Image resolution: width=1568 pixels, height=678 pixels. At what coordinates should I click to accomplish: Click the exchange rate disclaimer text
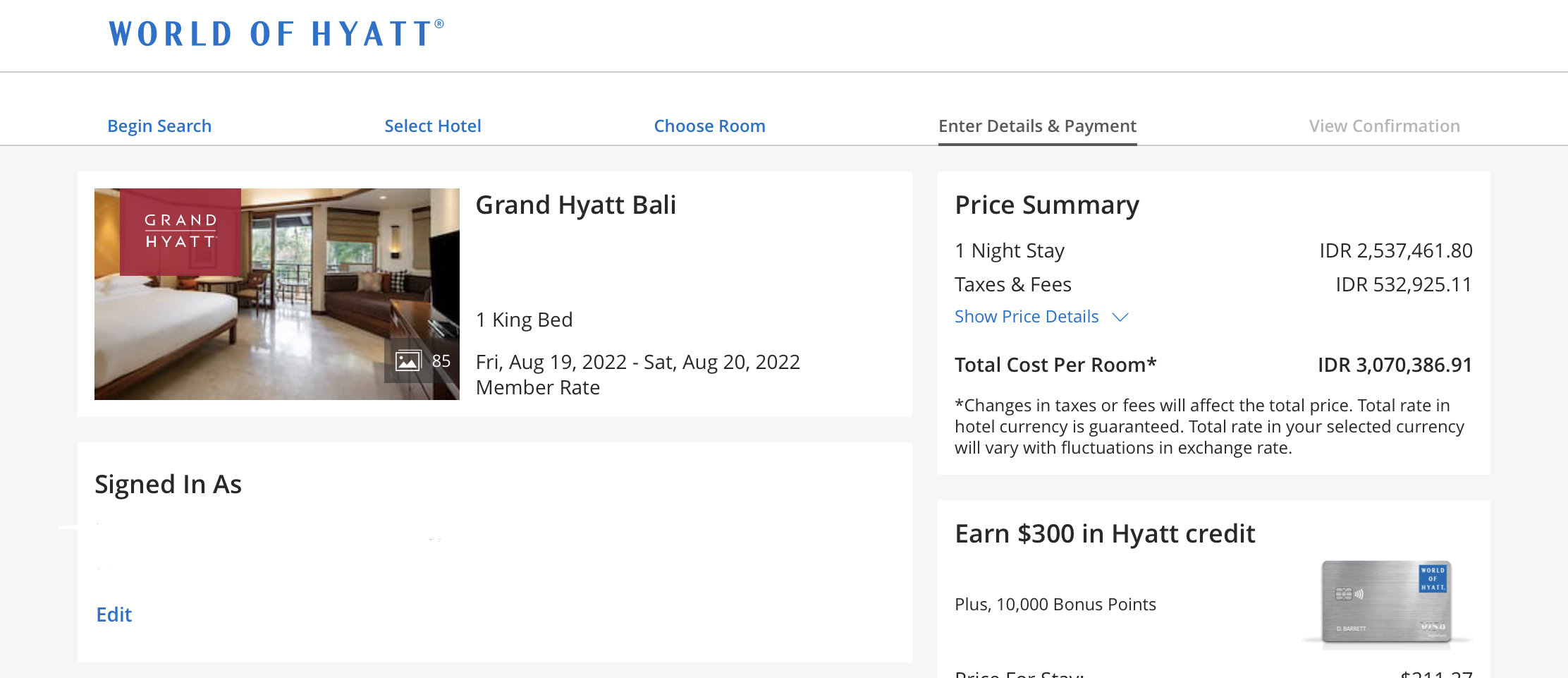click(1209, 427)
